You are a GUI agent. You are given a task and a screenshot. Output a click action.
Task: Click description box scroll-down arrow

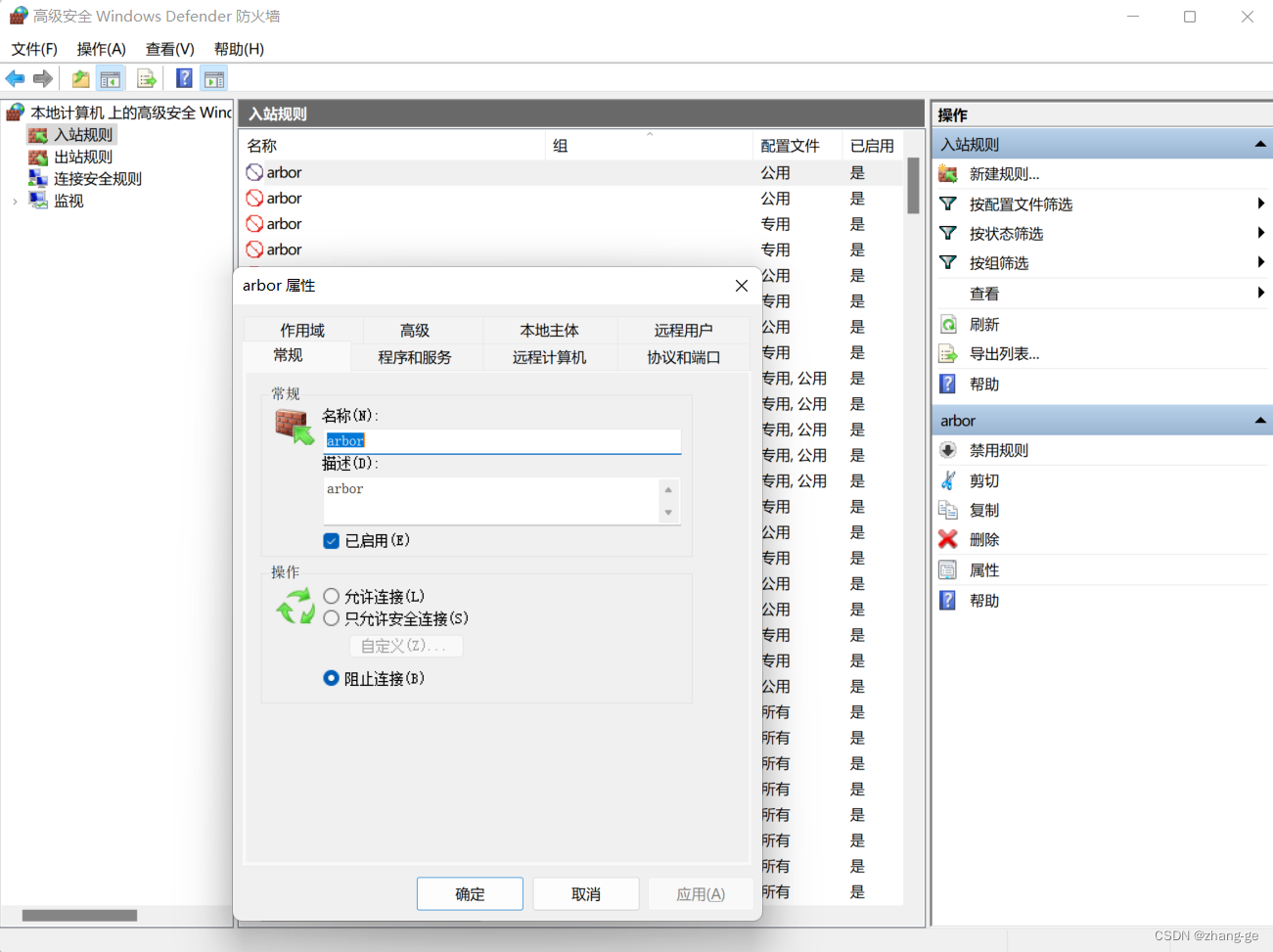pos(668,513)
